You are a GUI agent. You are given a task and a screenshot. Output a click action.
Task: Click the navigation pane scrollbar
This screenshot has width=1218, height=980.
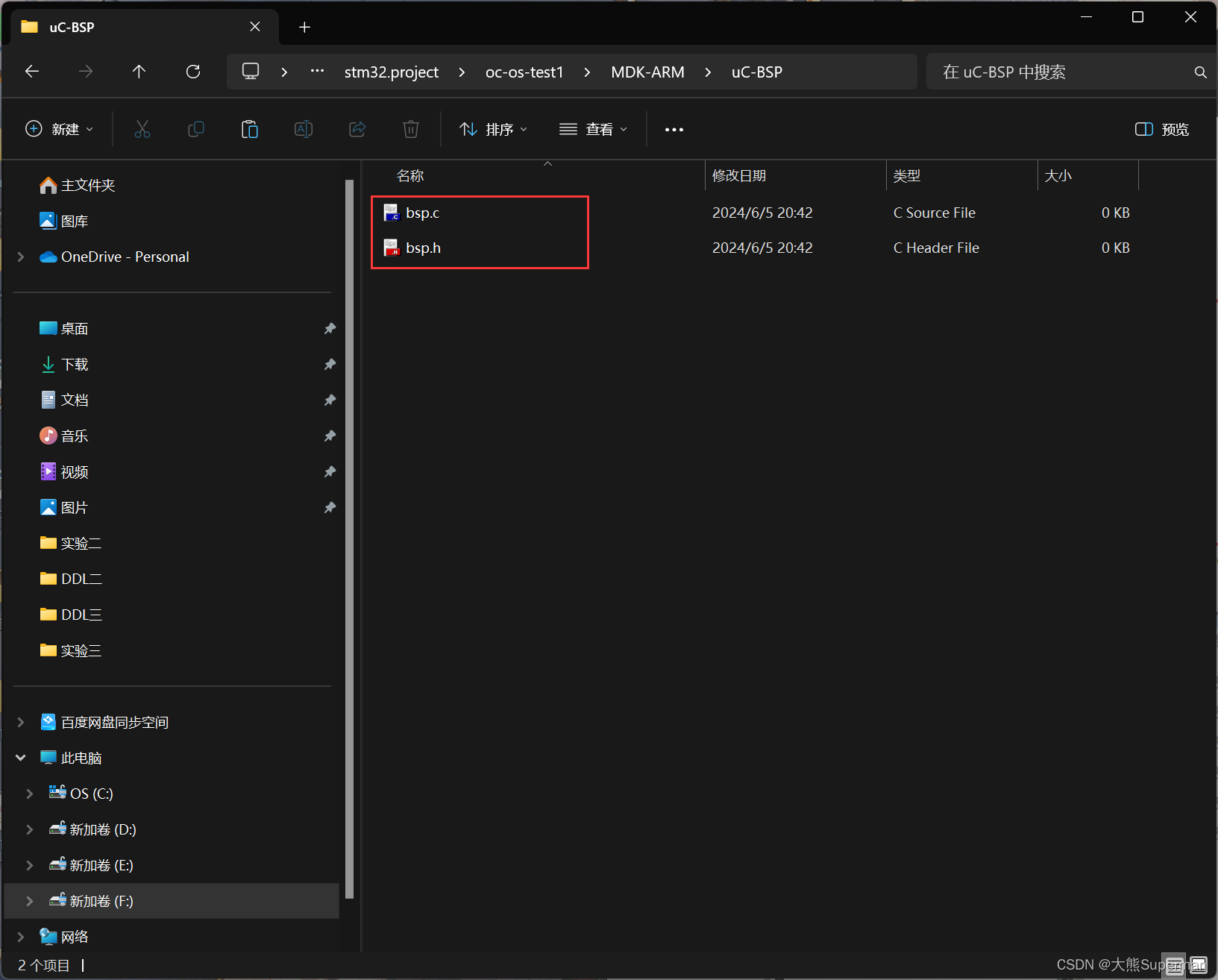(x=349, y=539)
